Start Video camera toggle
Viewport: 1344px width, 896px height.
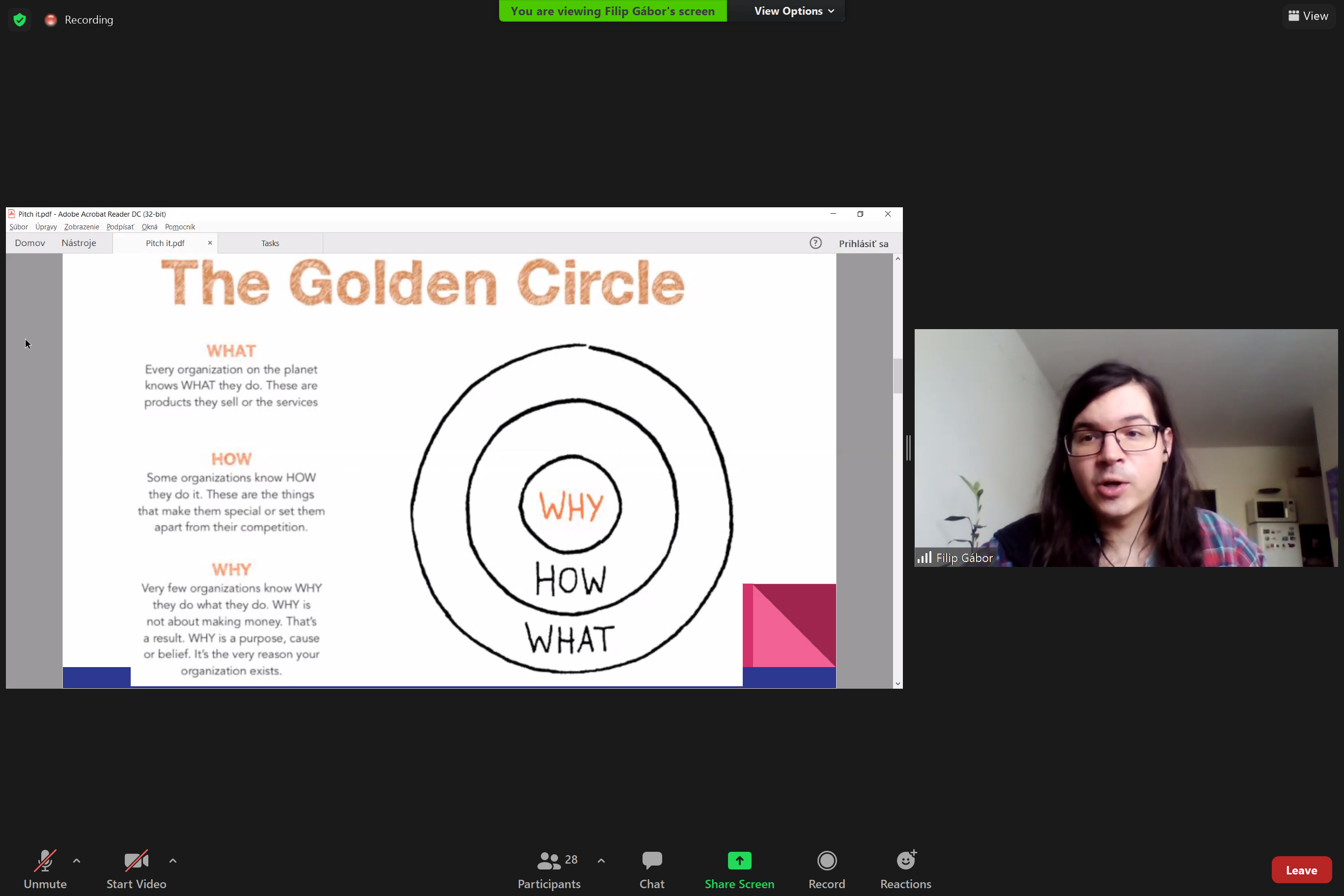click(x=136, y=861)
